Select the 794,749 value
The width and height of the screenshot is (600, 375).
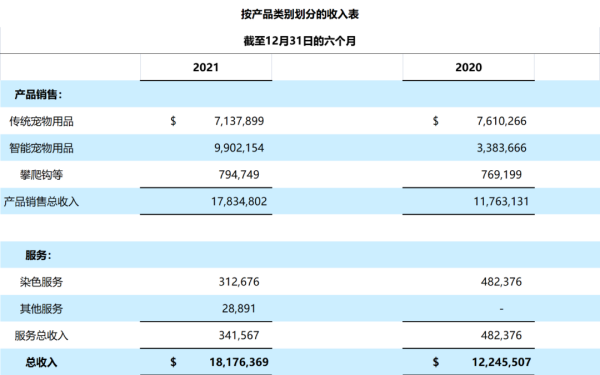pyautogui.click(x=239, y=174)
